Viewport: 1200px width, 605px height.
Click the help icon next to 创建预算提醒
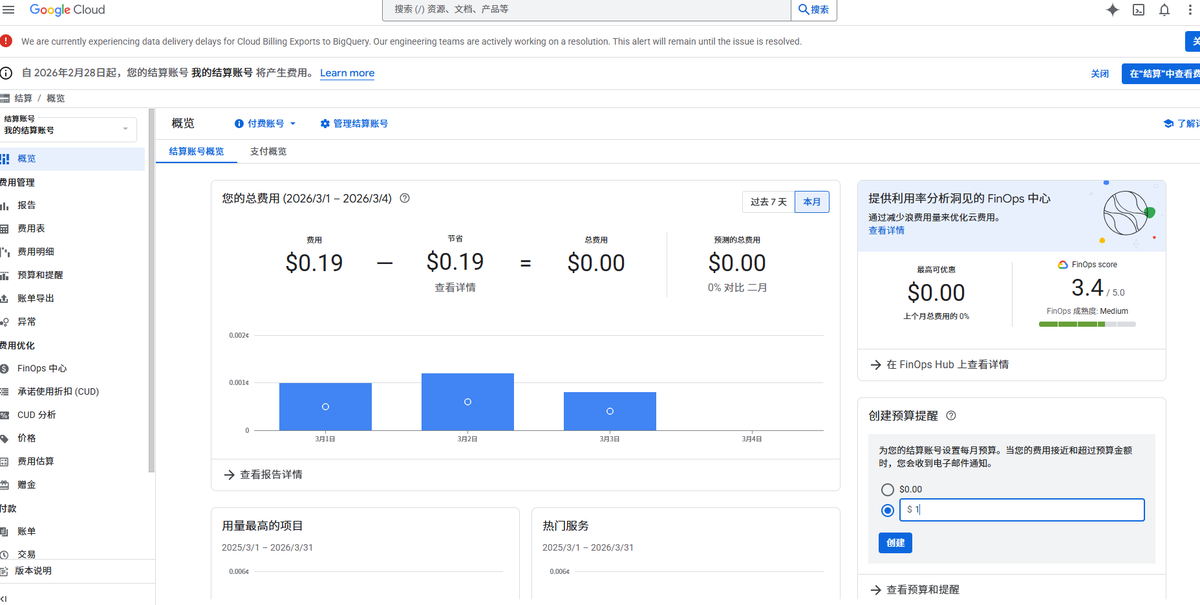951,415
